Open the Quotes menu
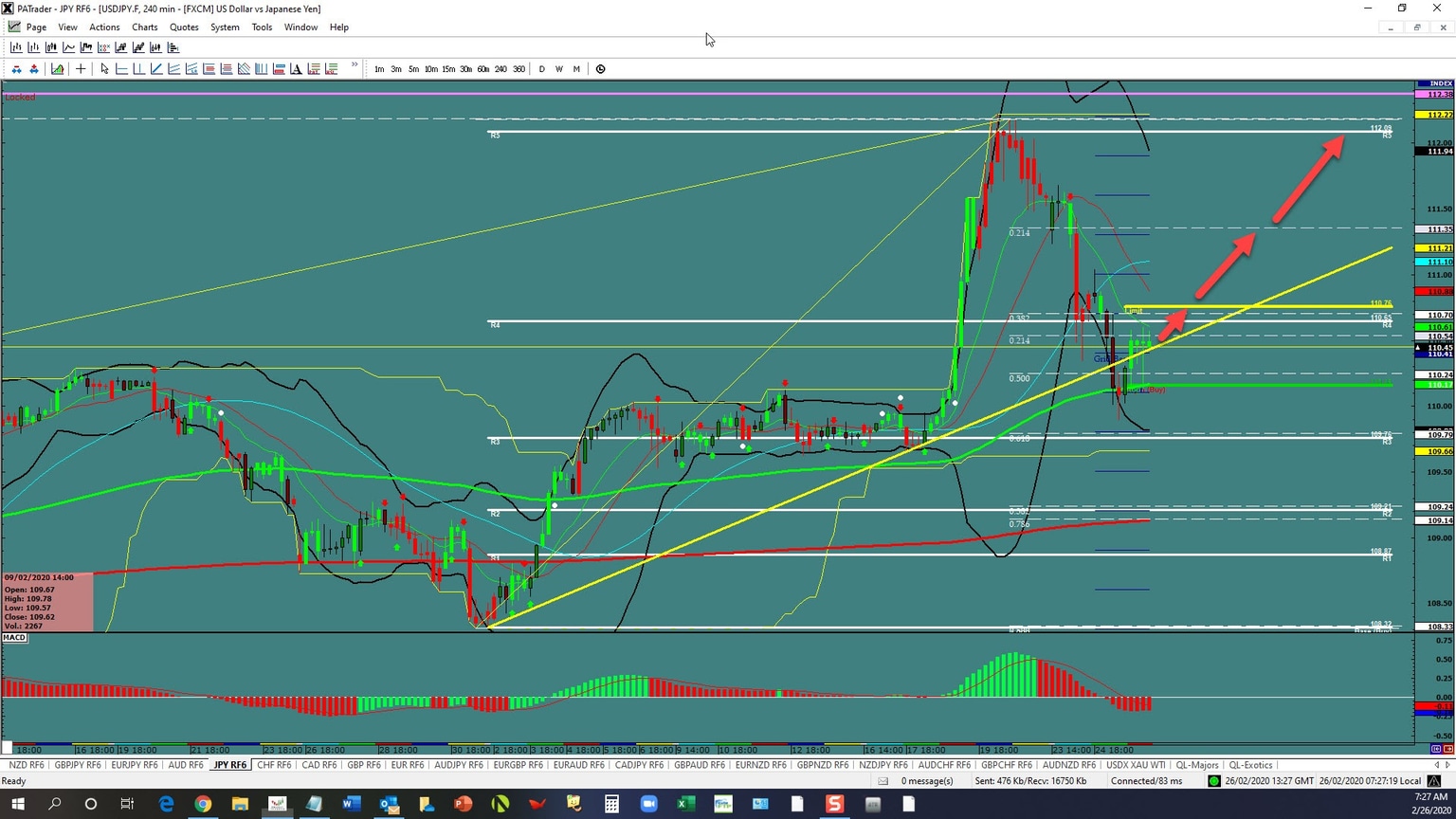1456x819 pixels. click(x=183, y=27)
